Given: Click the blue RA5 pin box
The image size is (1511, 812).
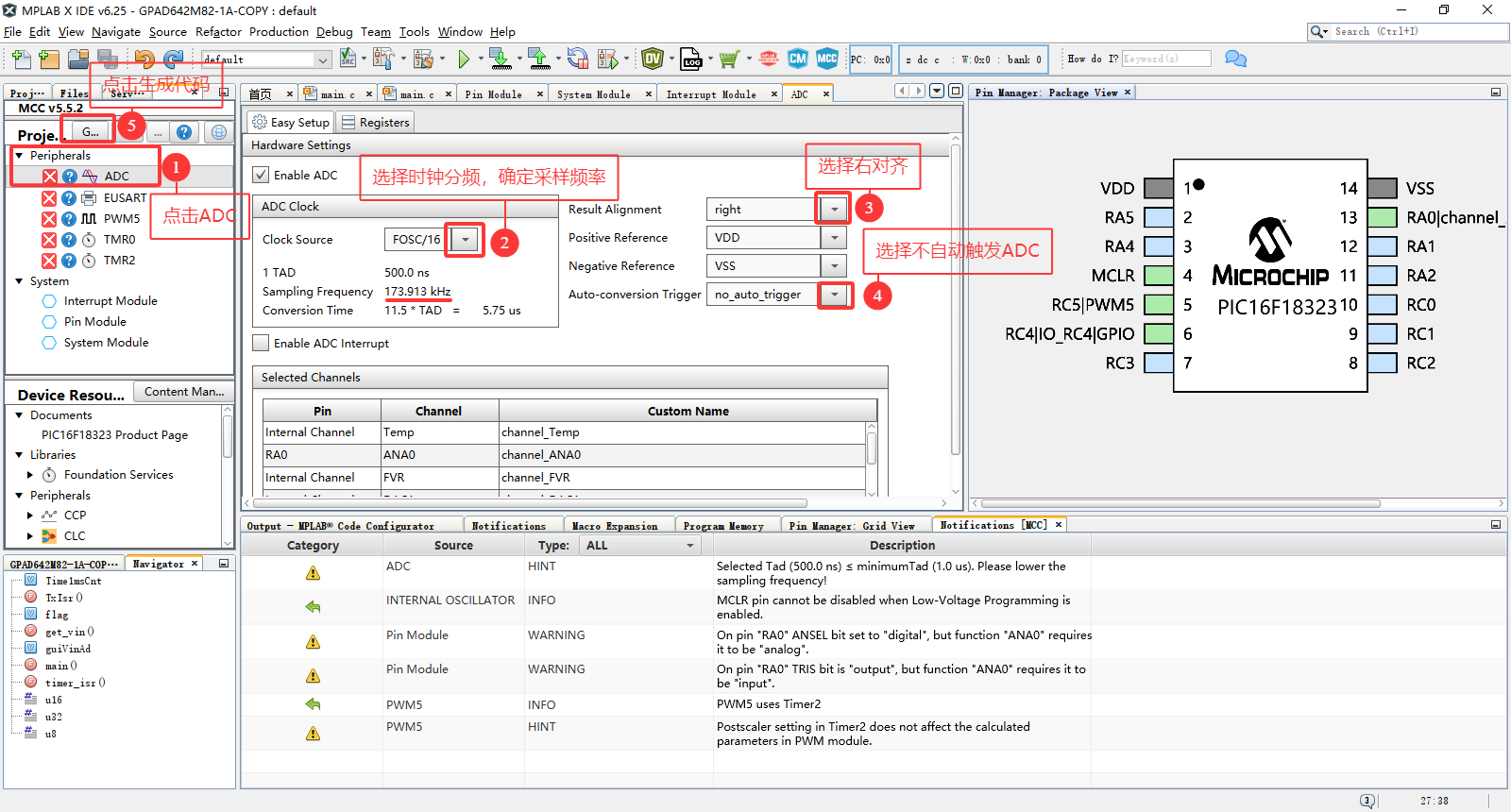Looking at the screenshot, I should click(x=1159, y=217).
